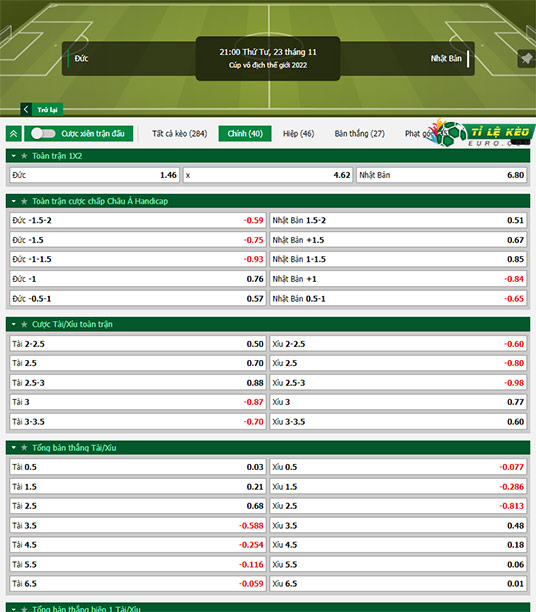The height and width of the screenshot is (612, 536).
Task: Collapse the Toàn trận 1X2 section
Action: click(x=14, y=156)
